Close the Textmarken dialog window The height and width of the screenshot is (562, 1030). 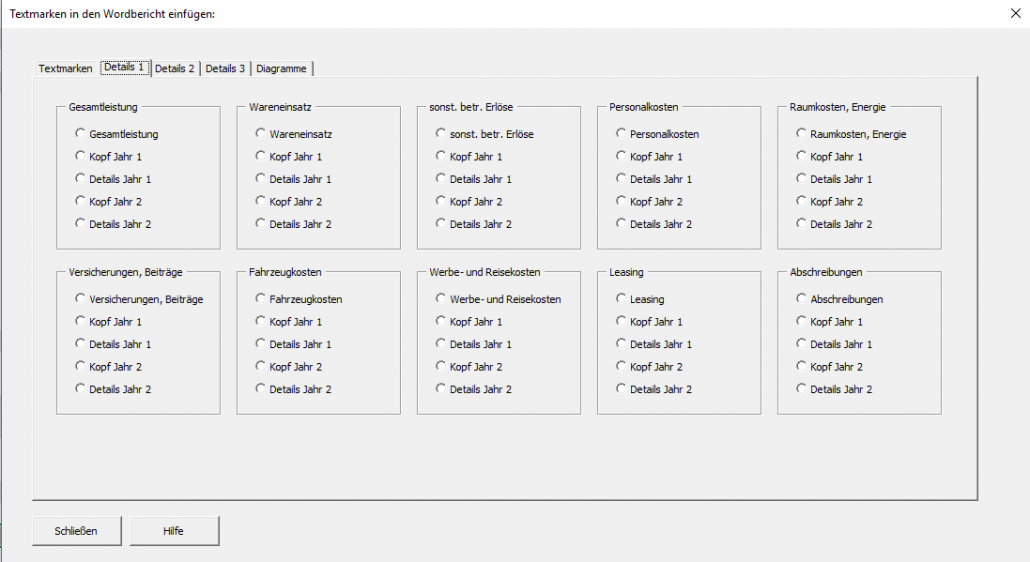pyautogui.click(x=1016, y=13)
